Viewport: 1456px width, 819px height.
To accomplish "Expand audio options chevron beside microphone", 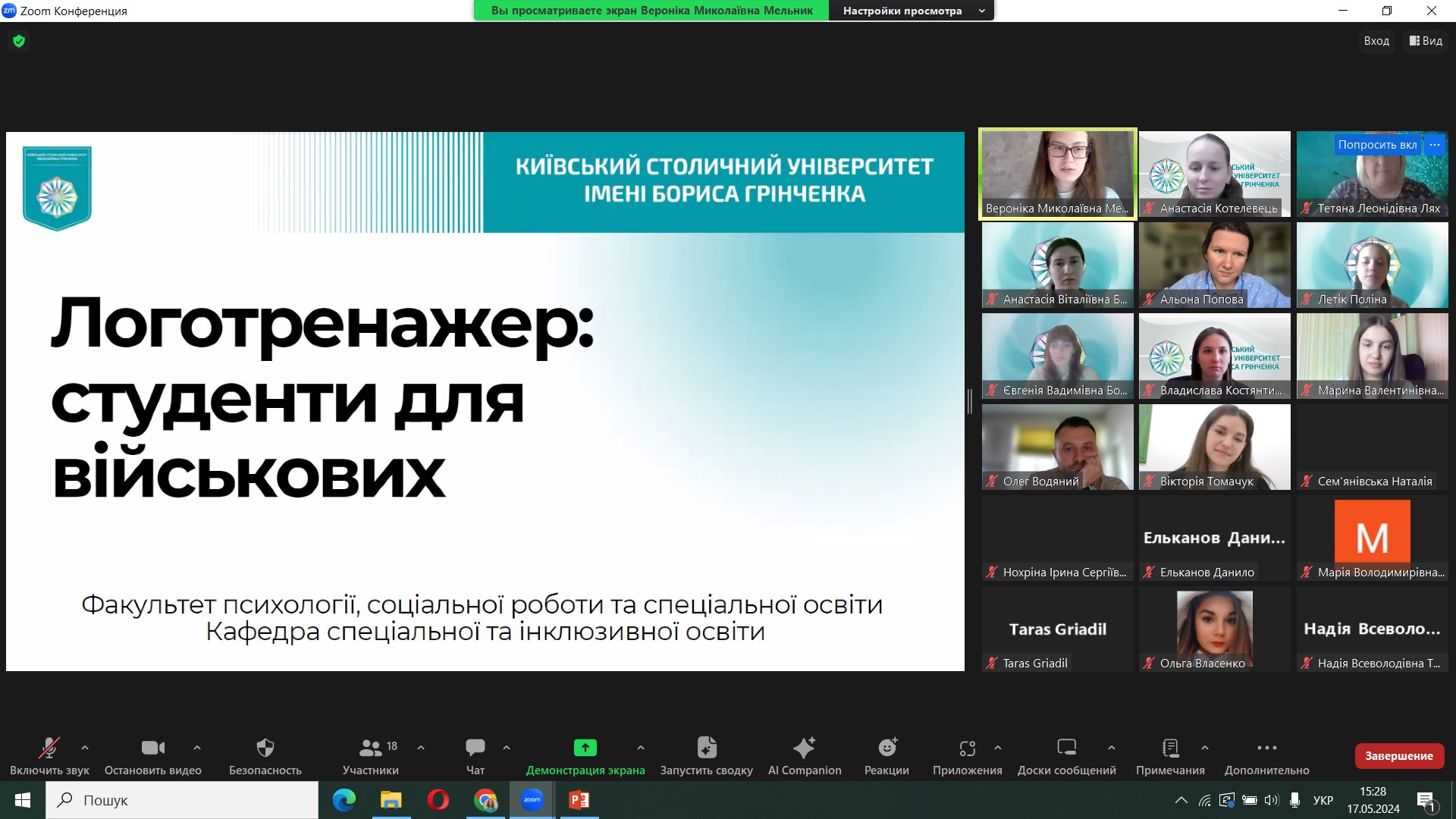I will (x=85, y=748).
